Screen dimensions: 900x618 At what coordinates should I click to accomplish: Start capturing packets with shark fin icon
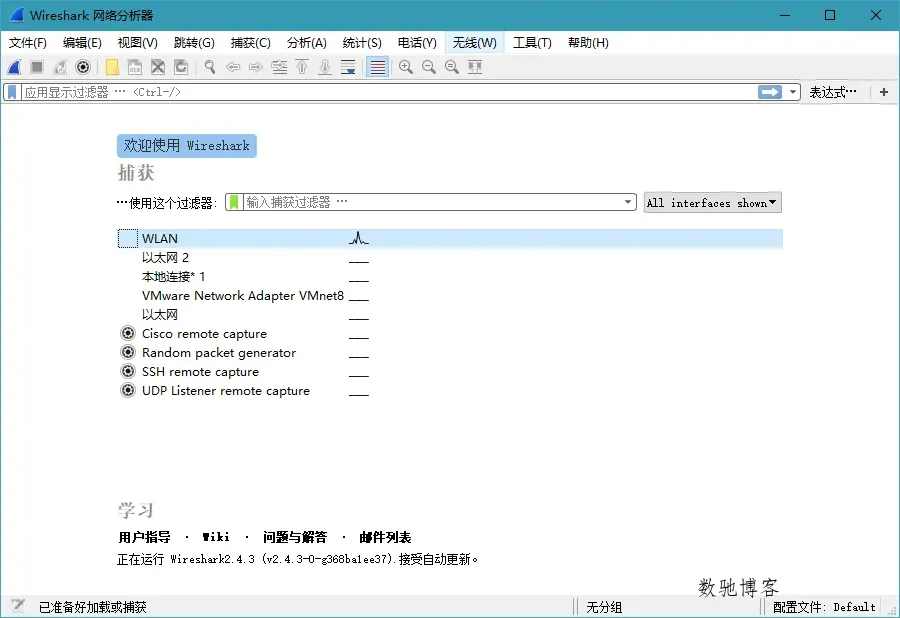pos(14,67)
